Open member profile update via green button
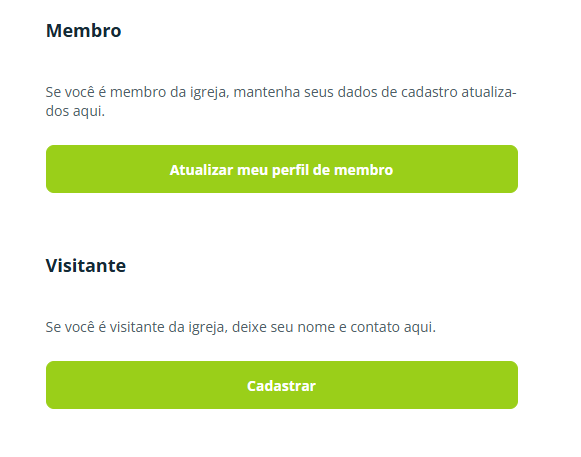Screen dimensions: 581x457 [x=282, y=169]
